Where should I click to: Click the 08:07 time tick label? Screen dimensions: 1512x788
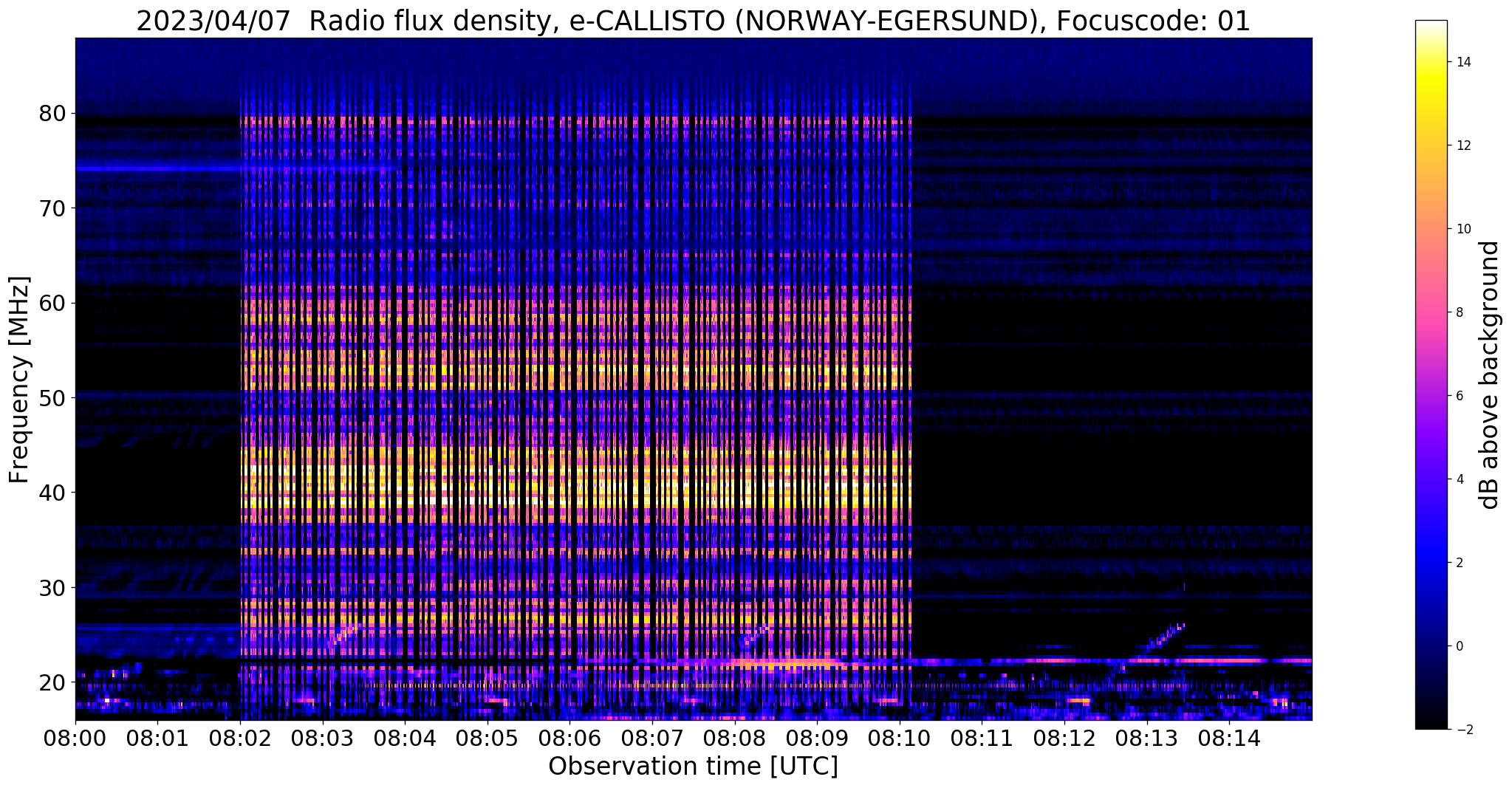click(652, 738)
